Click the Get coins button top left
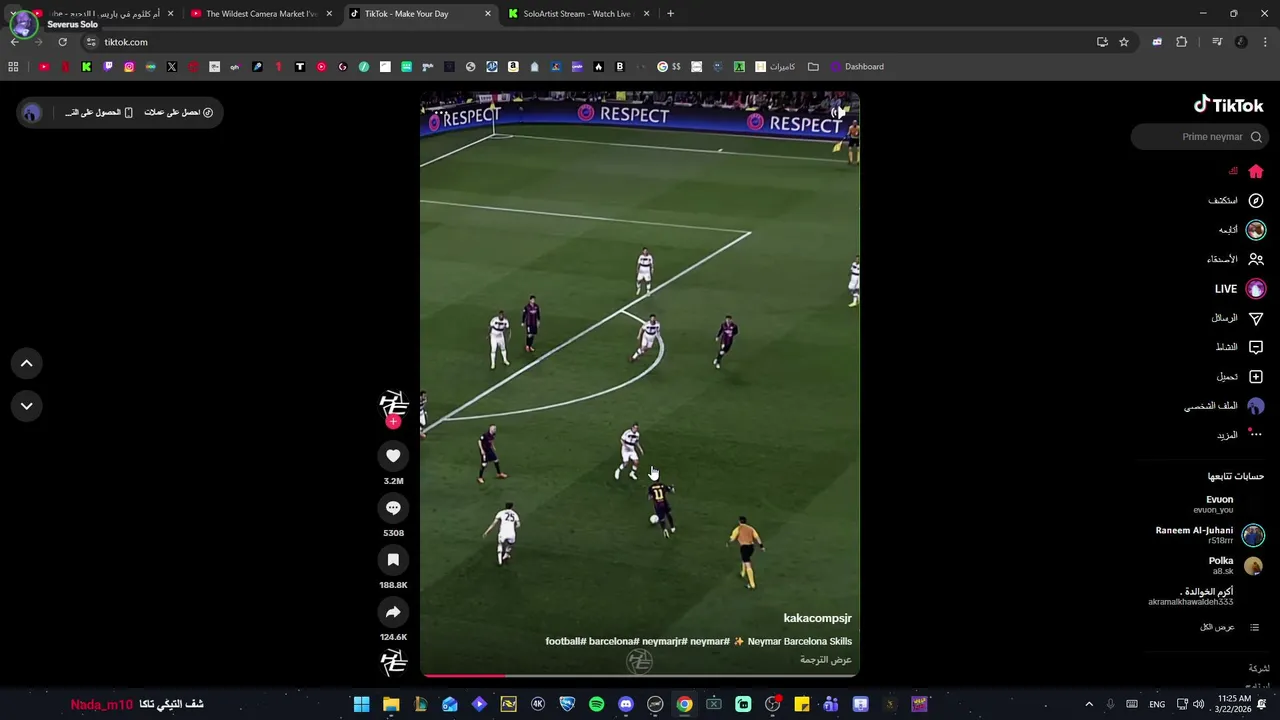 [x=178, y=112]
